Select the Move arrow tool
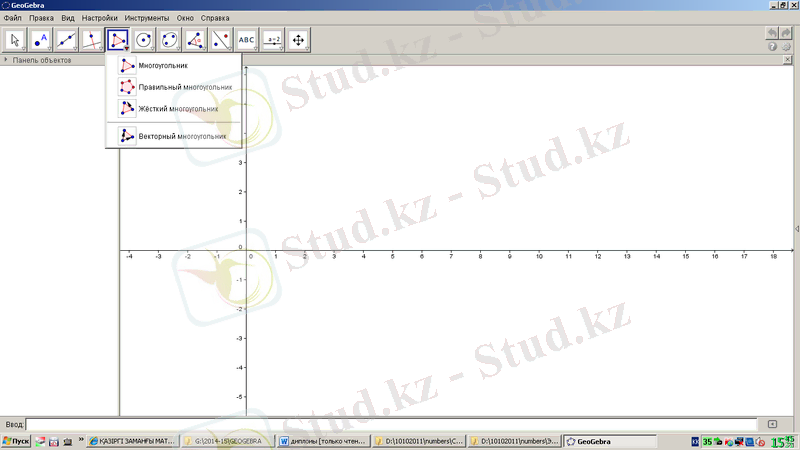 (15, 40)
